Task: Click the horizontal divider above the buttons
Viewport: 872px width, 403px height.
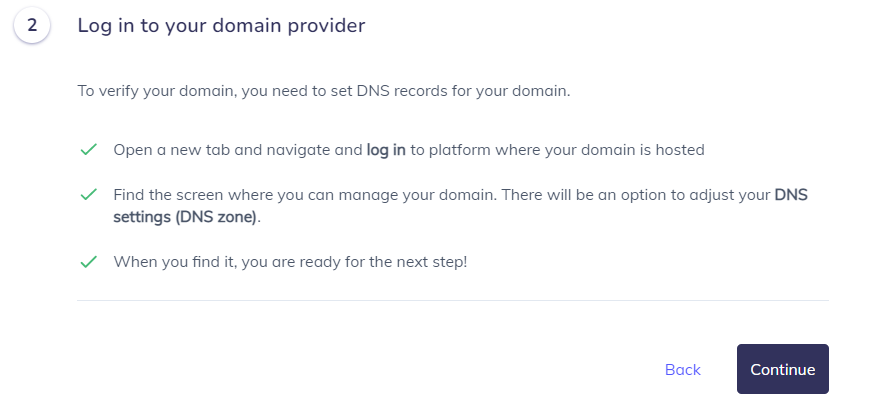Action: click(453, 301)
